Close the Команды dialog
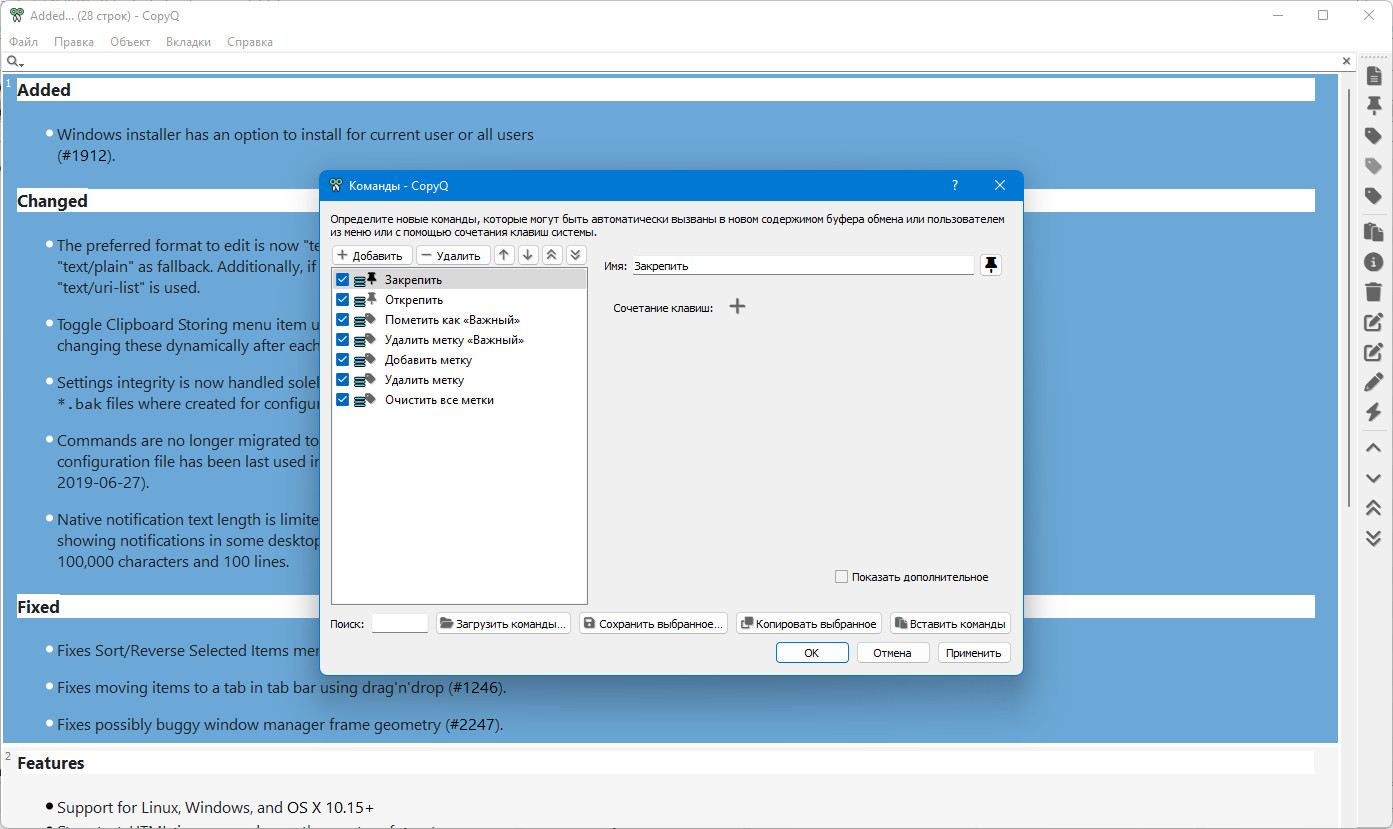The height and width of the screenshot is (829, 1393). 1000,185
